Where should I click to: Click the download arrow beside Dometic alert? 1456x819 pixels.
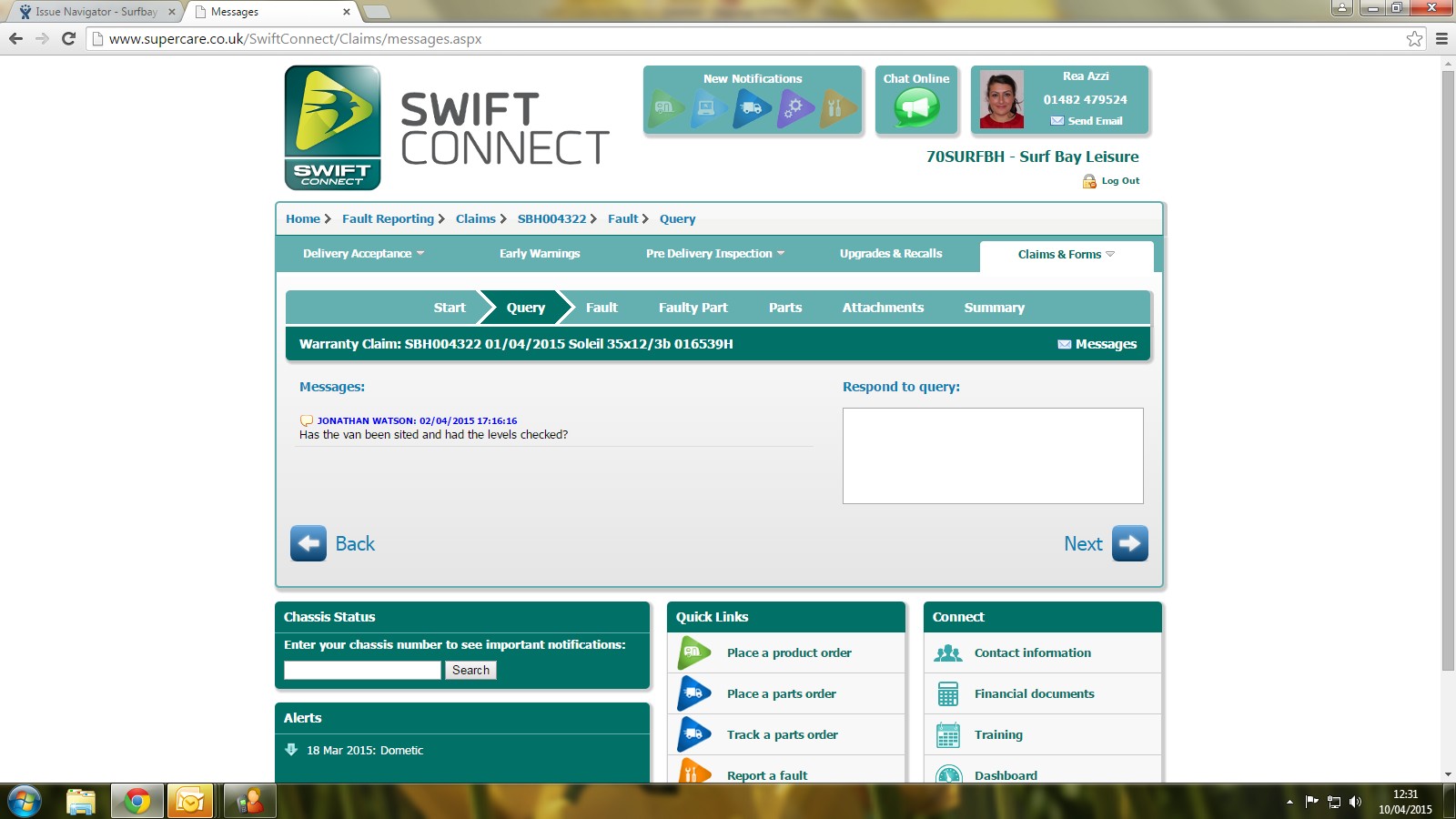(291, 750)
